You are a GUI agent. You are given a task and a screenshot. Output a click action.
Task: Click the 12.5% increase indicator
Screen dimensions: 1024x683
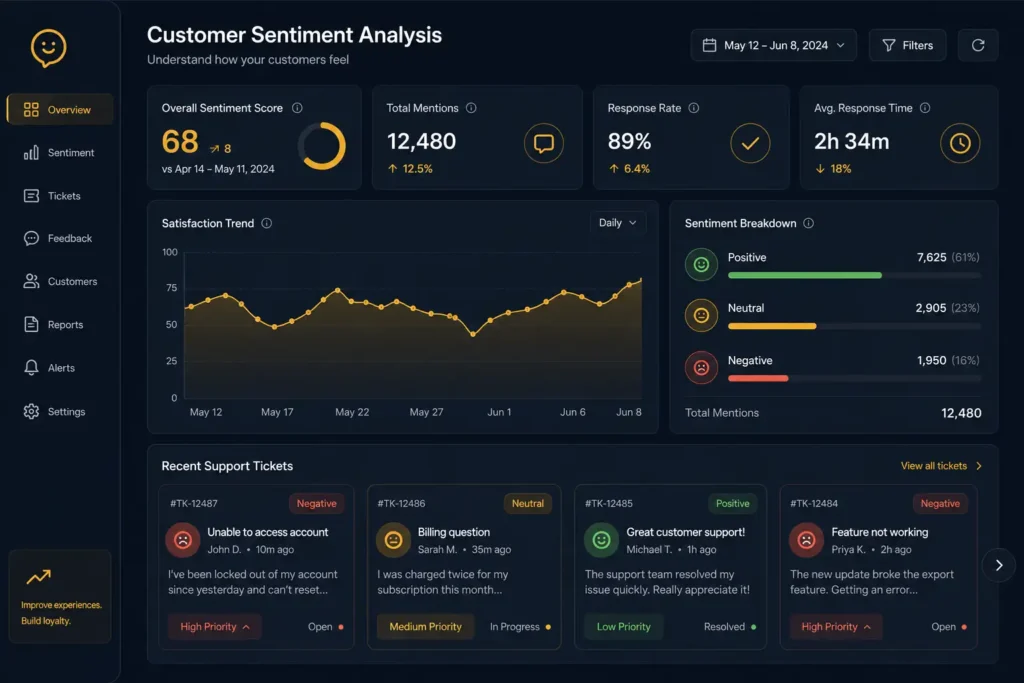click(x=410, y=168)
